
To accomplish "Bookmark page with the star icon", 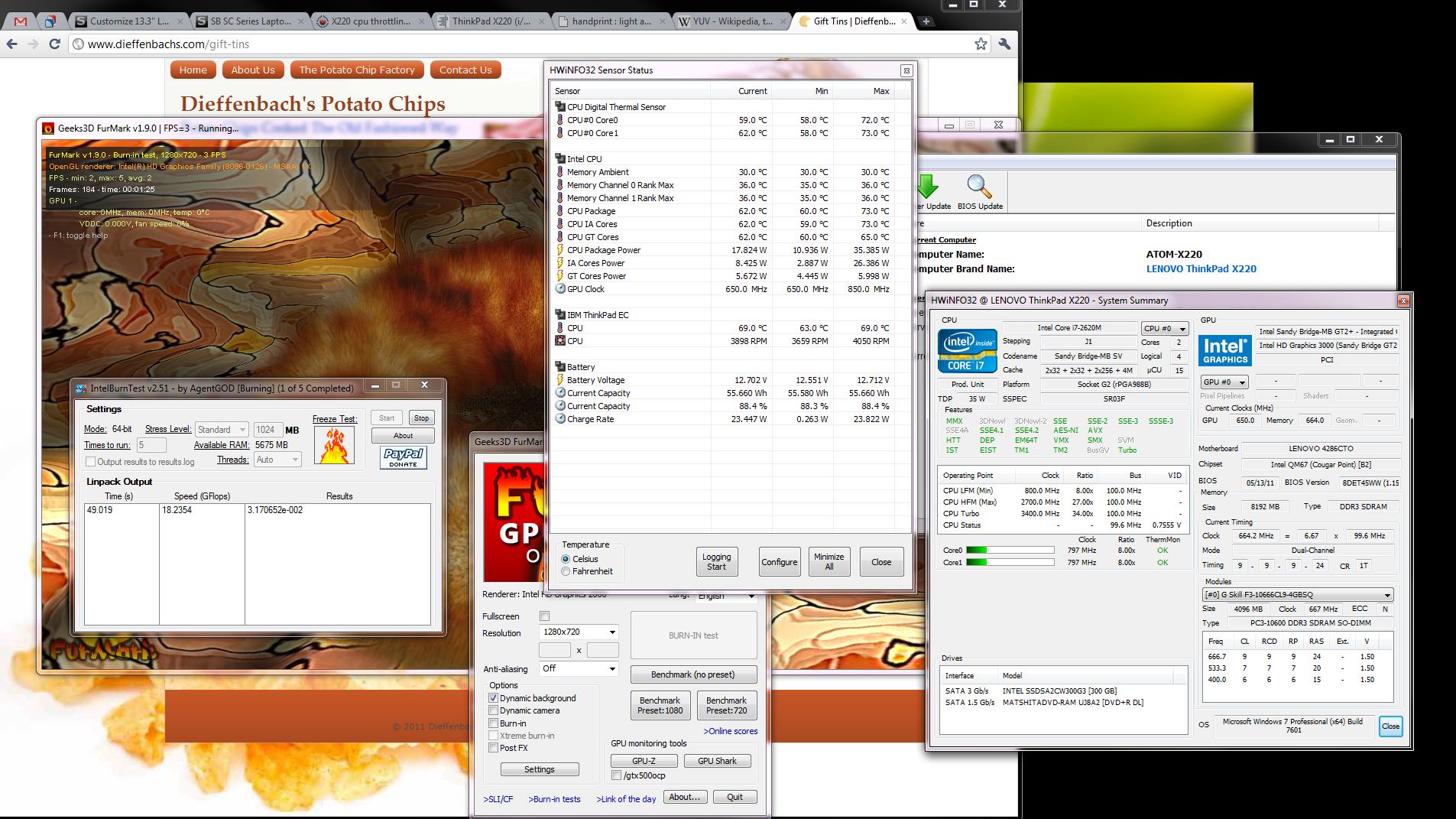I will [981, 44].
